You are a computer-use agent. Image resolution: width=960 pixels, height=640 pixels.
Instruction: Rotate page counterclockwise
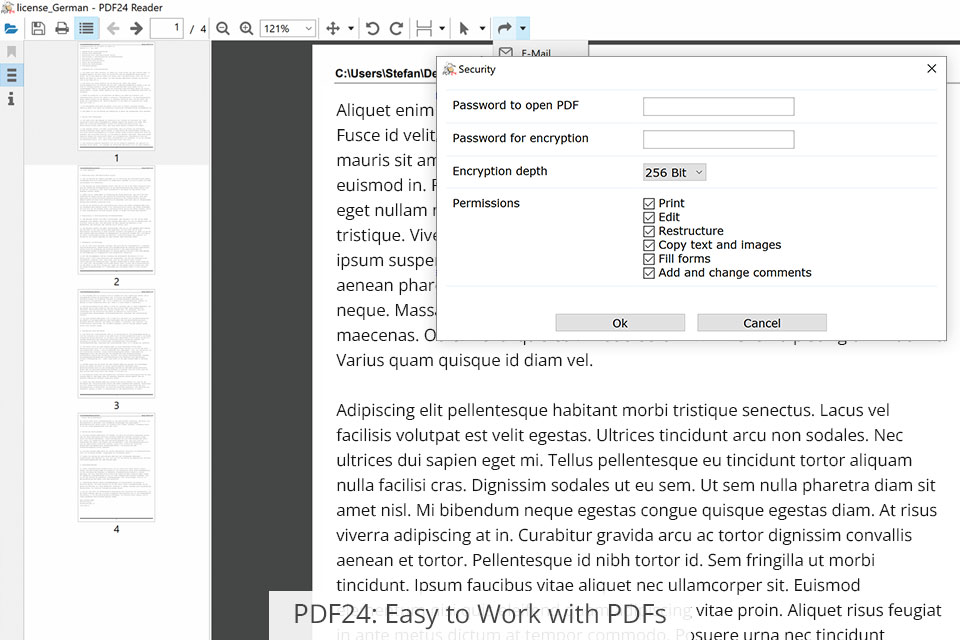[372, 29]
